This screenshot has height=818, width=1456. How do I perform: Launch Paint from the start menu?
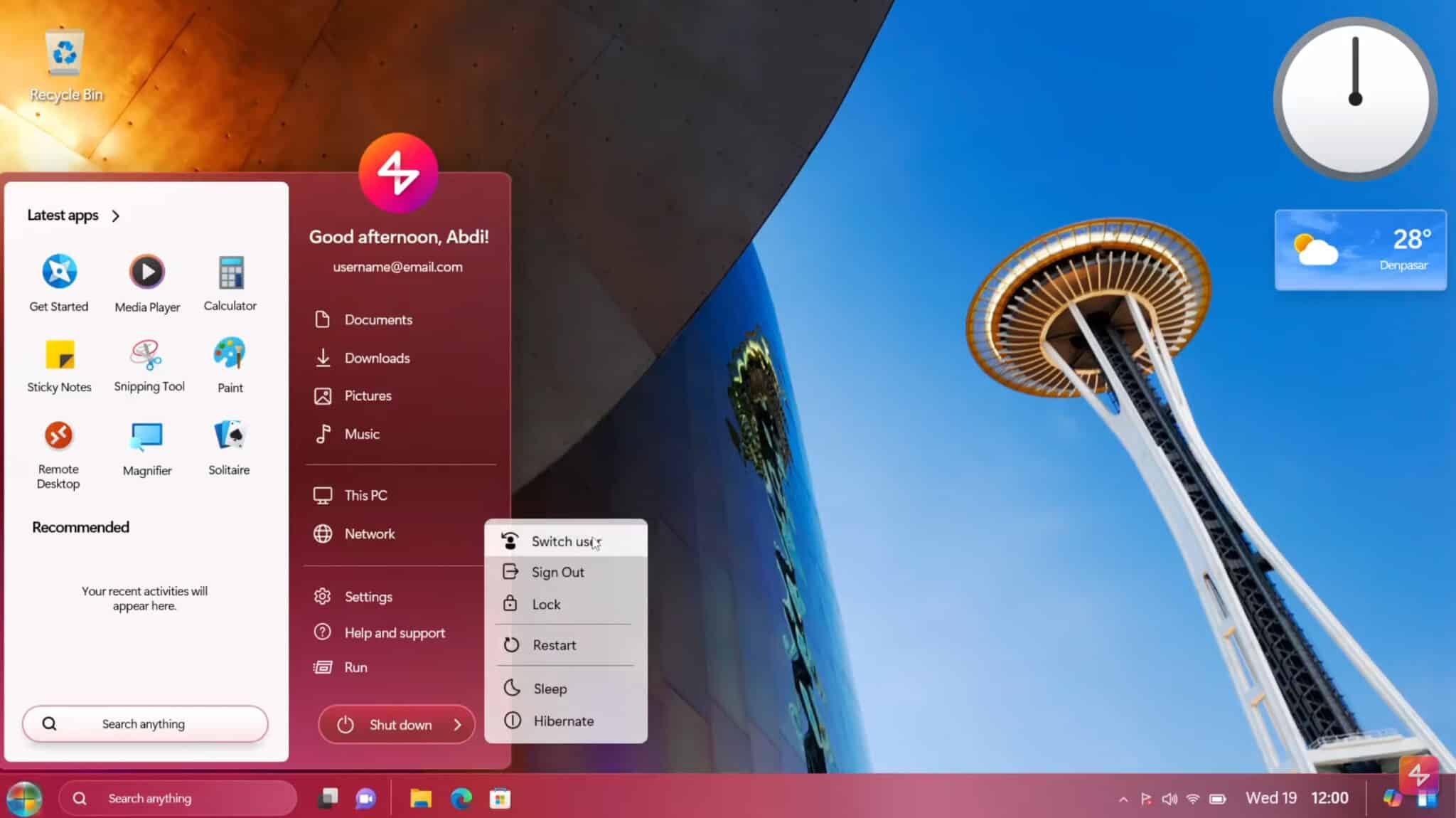229,354
